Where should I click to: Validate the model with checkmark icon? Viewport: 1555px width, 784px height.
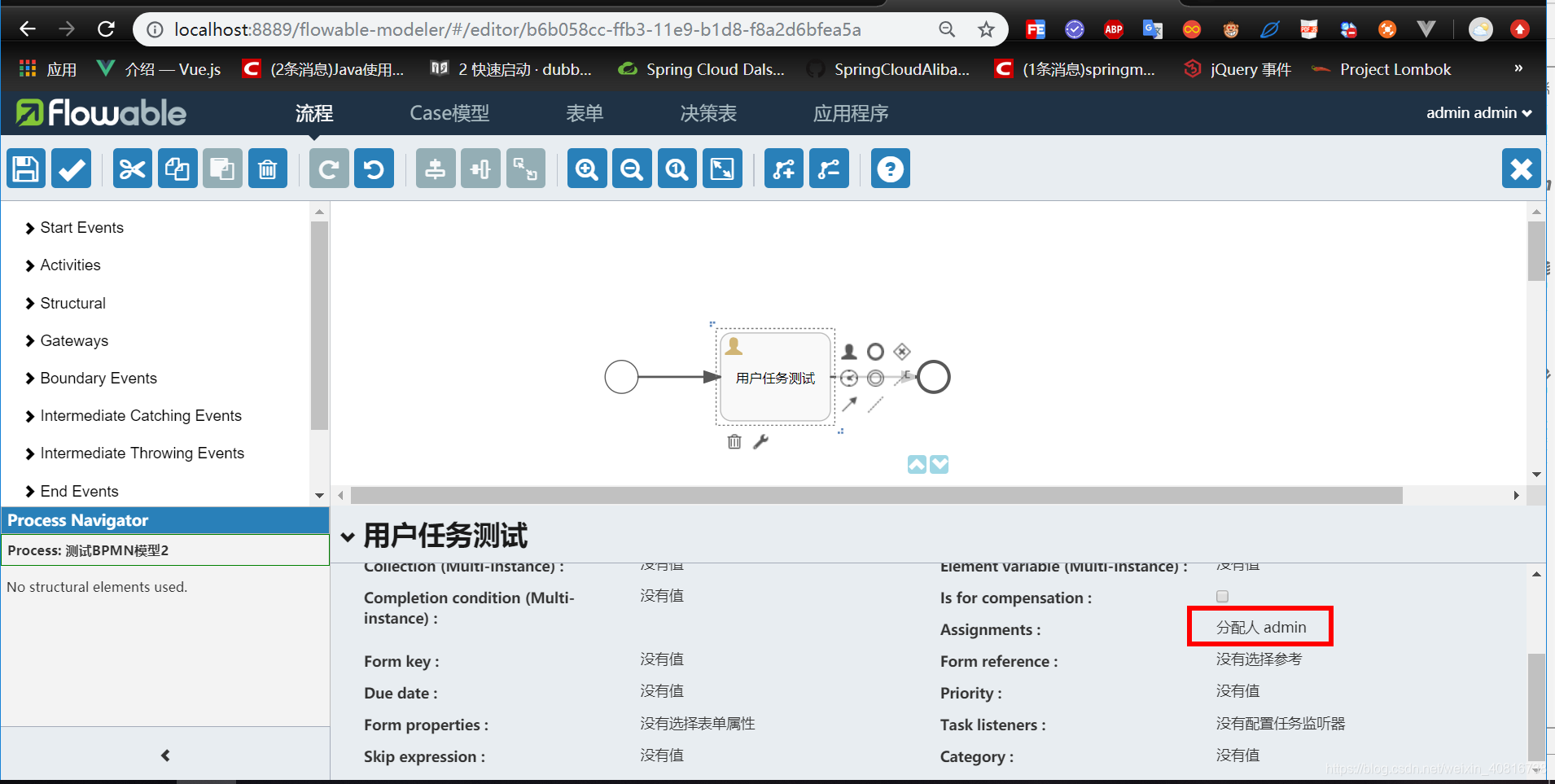tap(71, 168)
